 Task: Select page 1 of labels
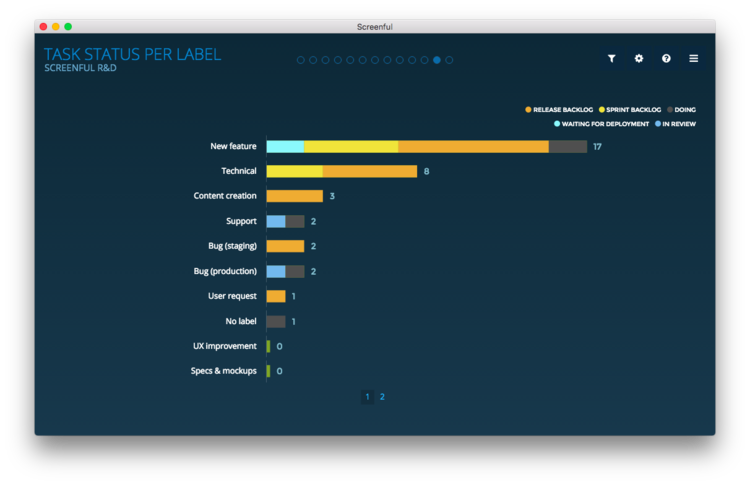[367, 397]
